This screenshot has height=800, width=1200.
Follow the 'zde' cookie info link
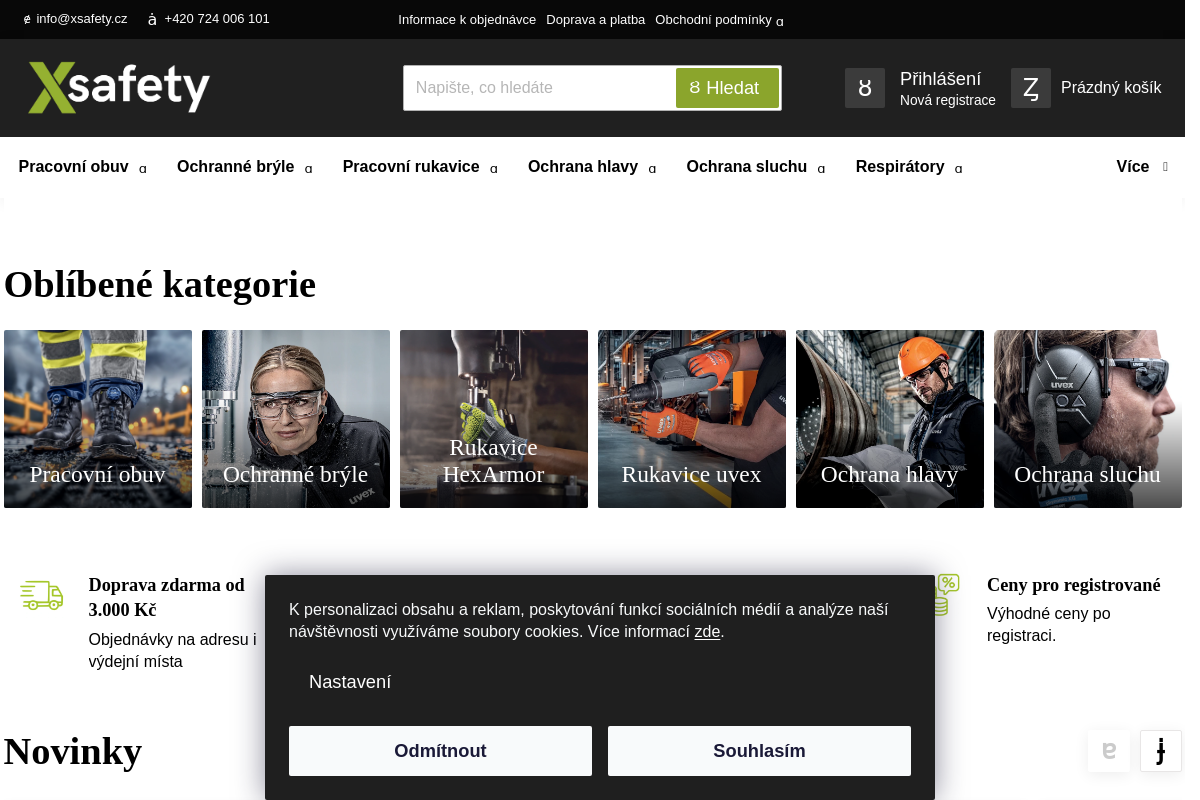pos(707,632)
